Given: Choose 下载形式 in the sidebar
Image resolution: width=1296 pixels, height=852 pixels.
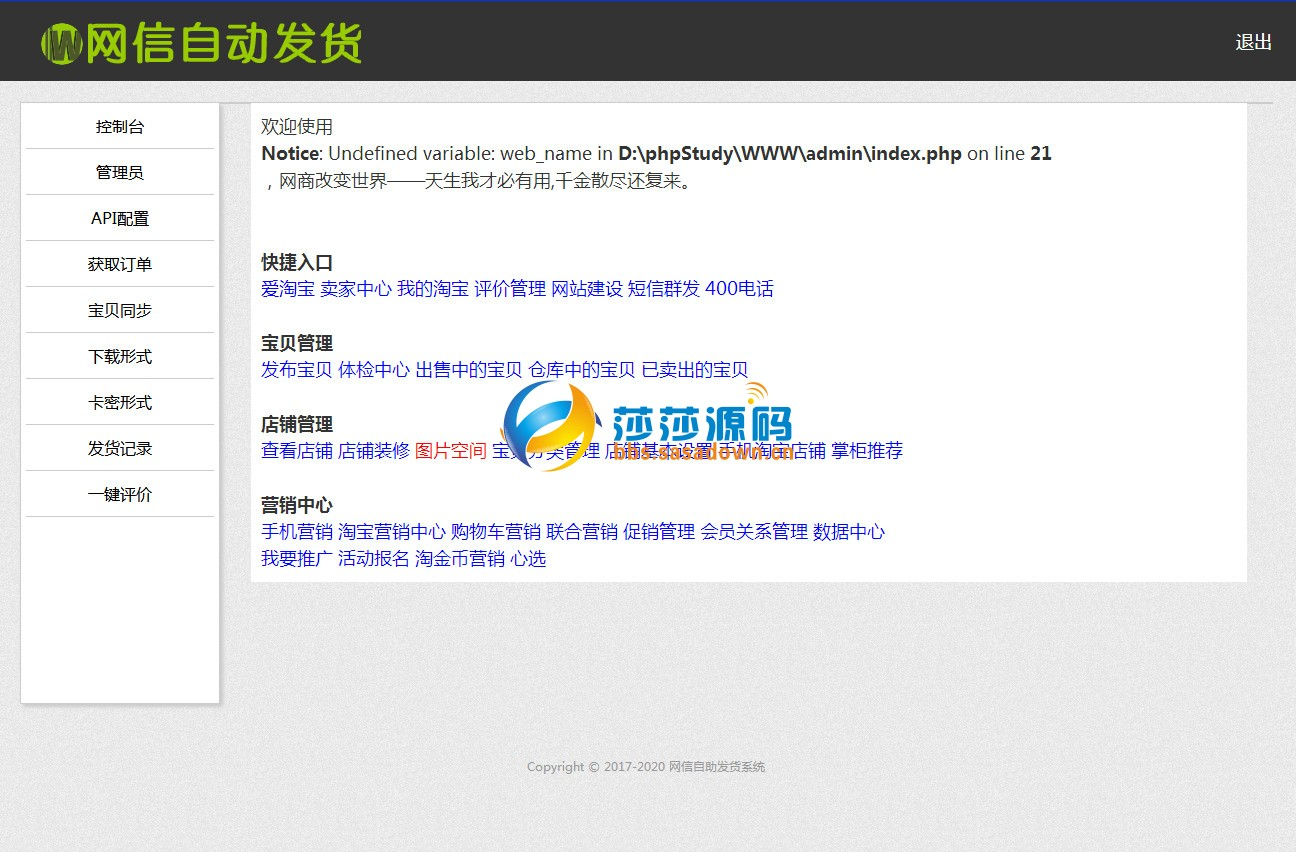Looking at the screenshot, I should coord(120,357).
